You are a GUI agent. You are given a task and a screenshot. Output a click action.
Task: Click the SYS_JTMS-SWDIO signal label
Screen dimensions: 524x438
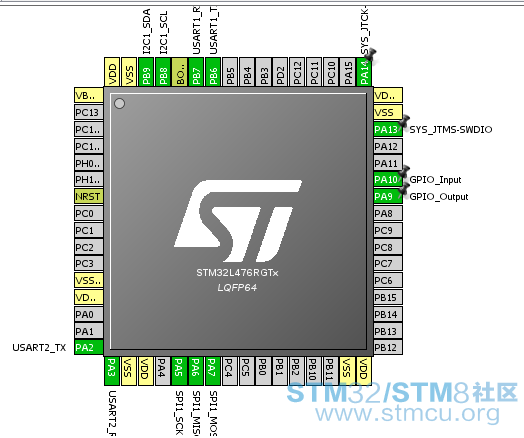click(451, 130)
